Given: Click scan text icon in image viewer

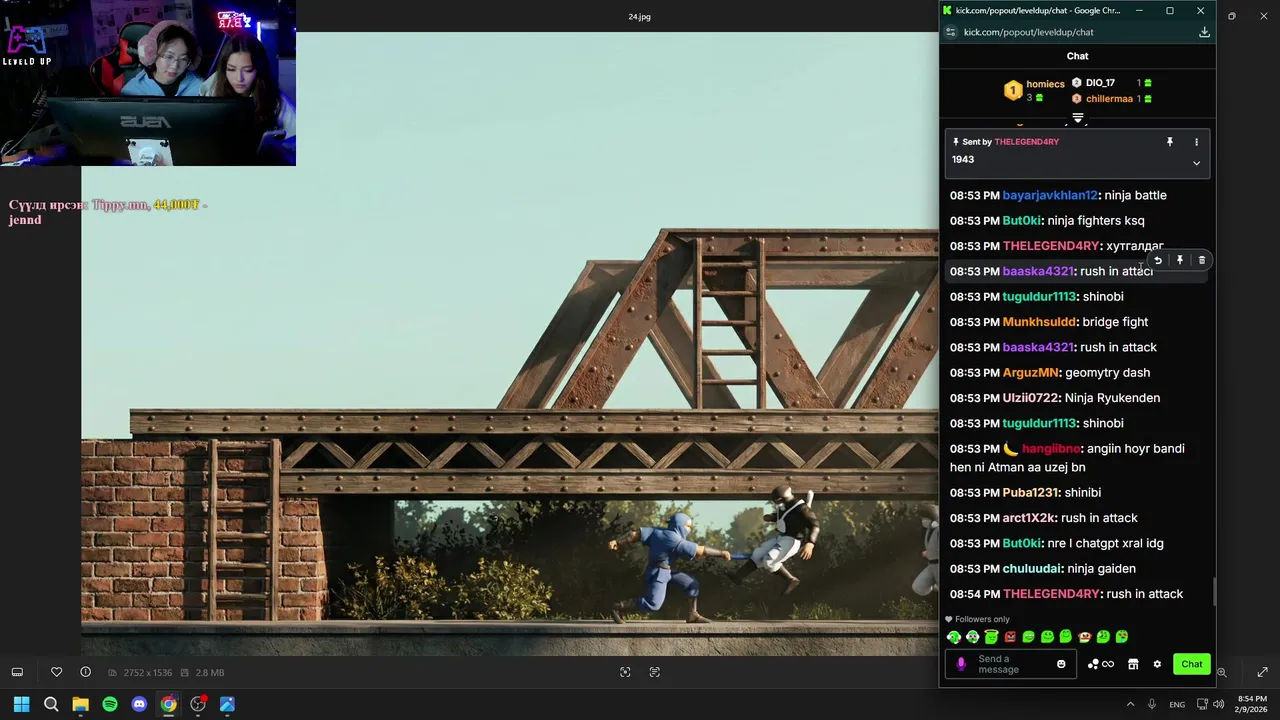Looking at the screenshot, I should (655, 672).
